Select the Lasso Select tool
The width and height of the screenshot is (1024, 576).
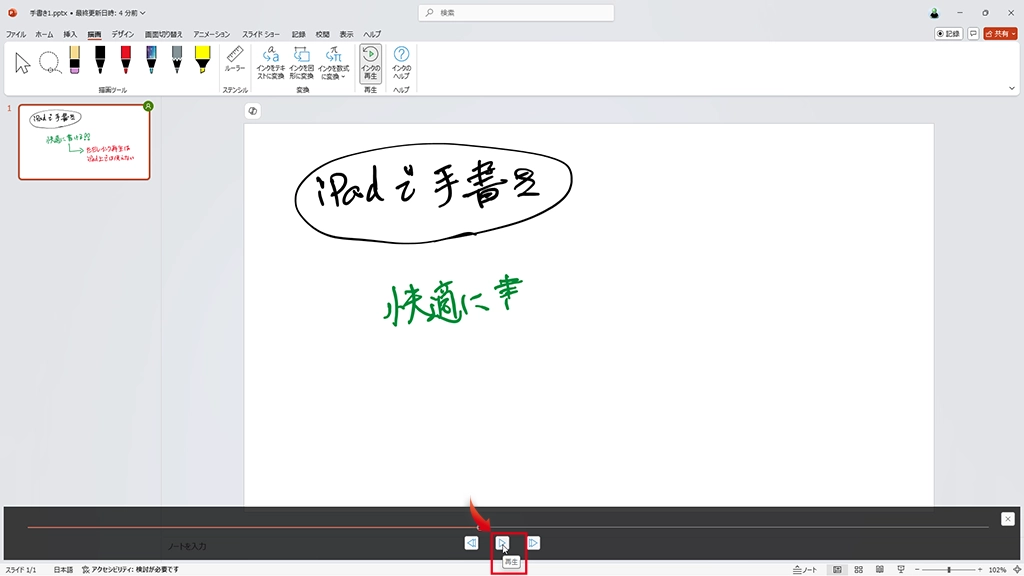pyautogui.click(x=50, y=63)
